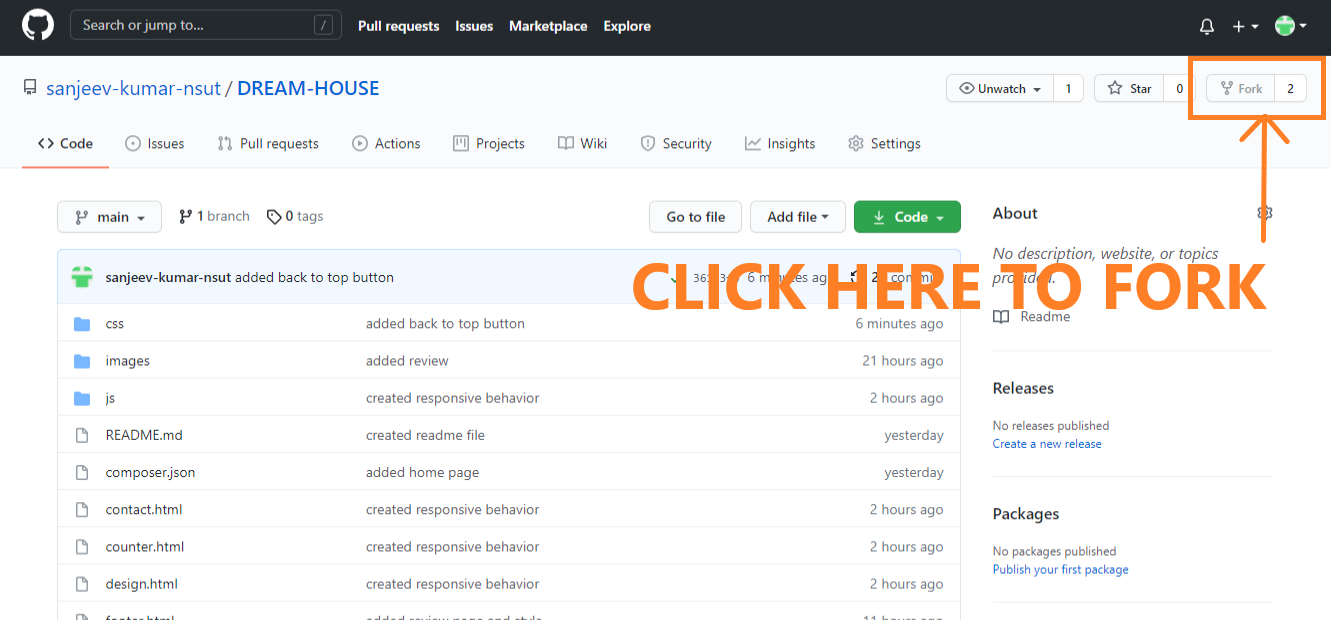The image size is (1331, 620).
Task: Fork the repository
Action: 1241,89
